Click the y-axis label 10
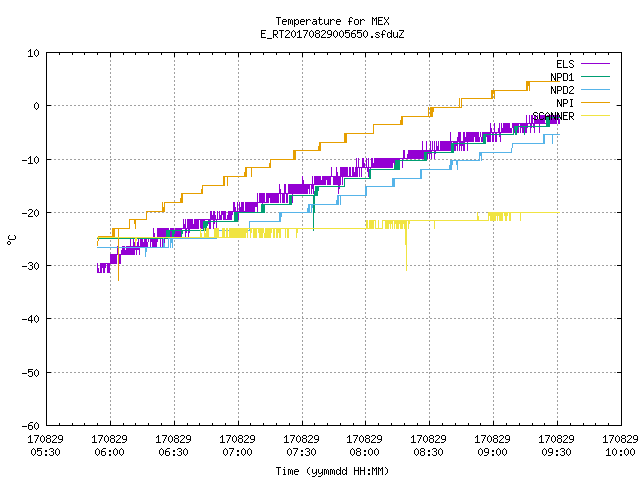640x480 pixels. click(x=33, y=53)
